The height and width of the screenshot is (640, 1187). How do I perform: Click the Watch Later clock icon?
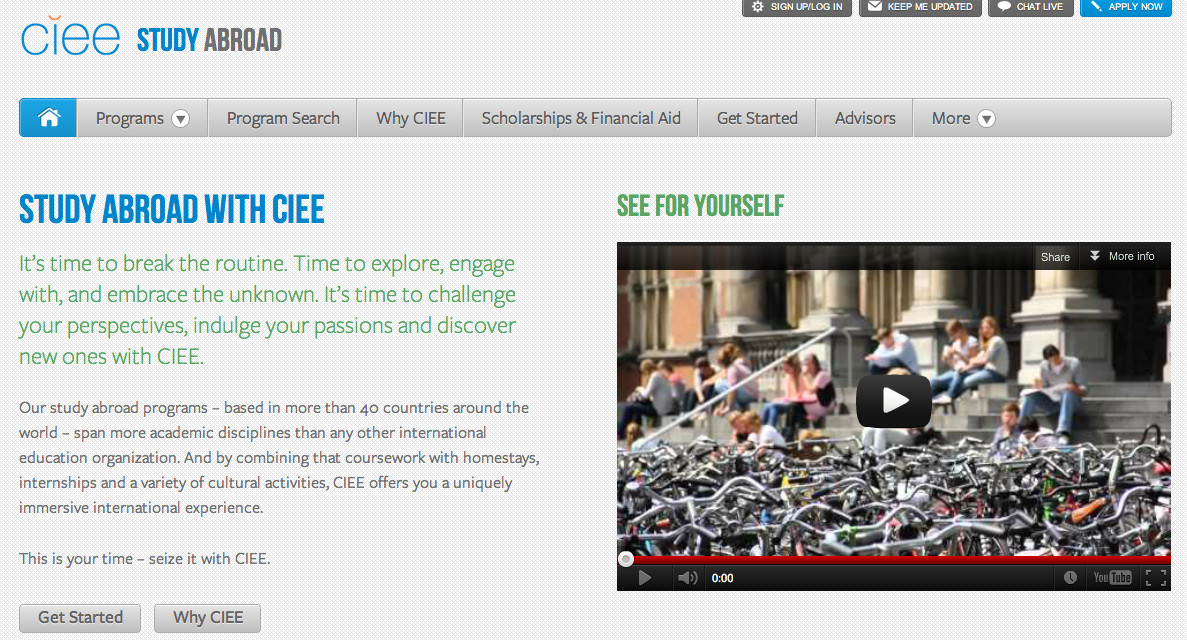click(x=1070, y=578)
